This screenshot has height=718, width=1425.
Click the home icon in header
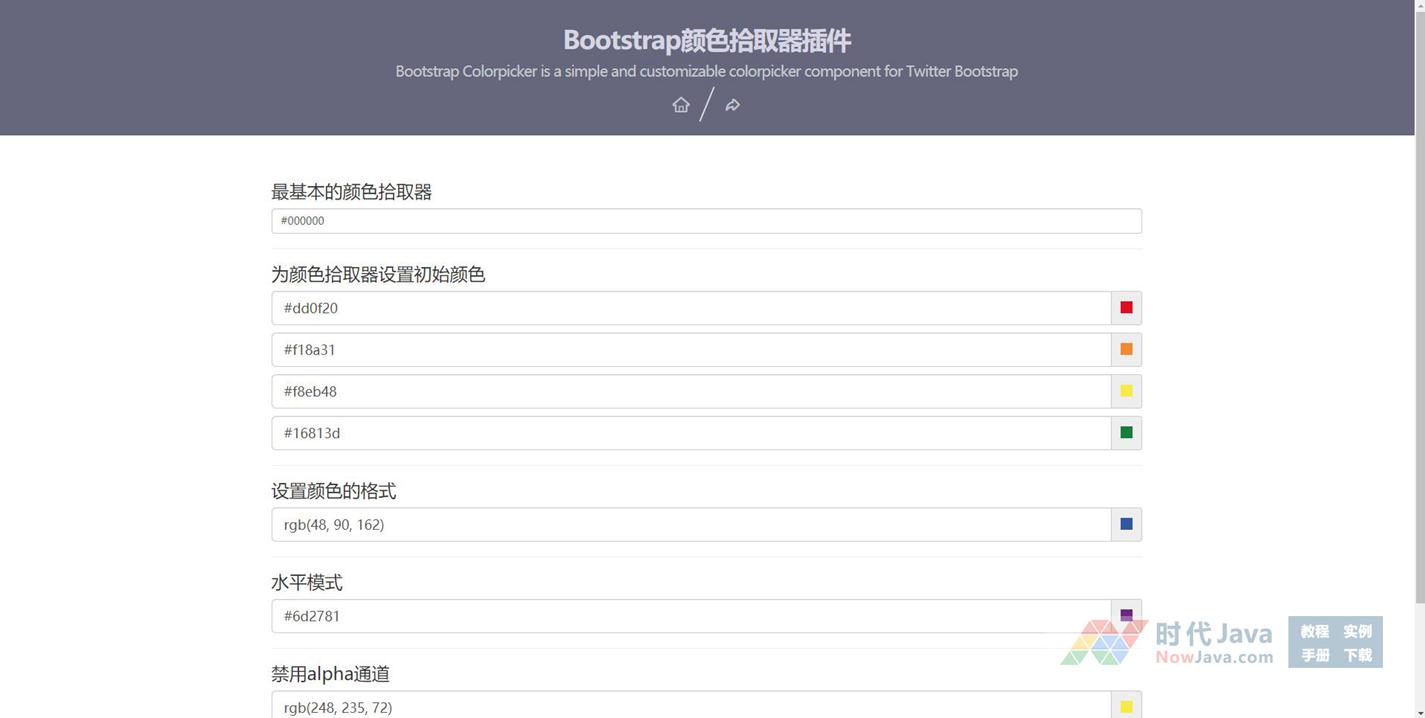681,105
